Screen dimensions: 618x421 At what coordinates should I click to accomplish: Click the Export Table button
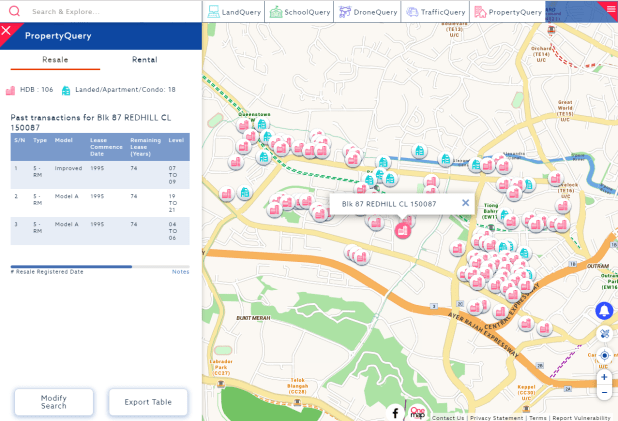[148, 402]
